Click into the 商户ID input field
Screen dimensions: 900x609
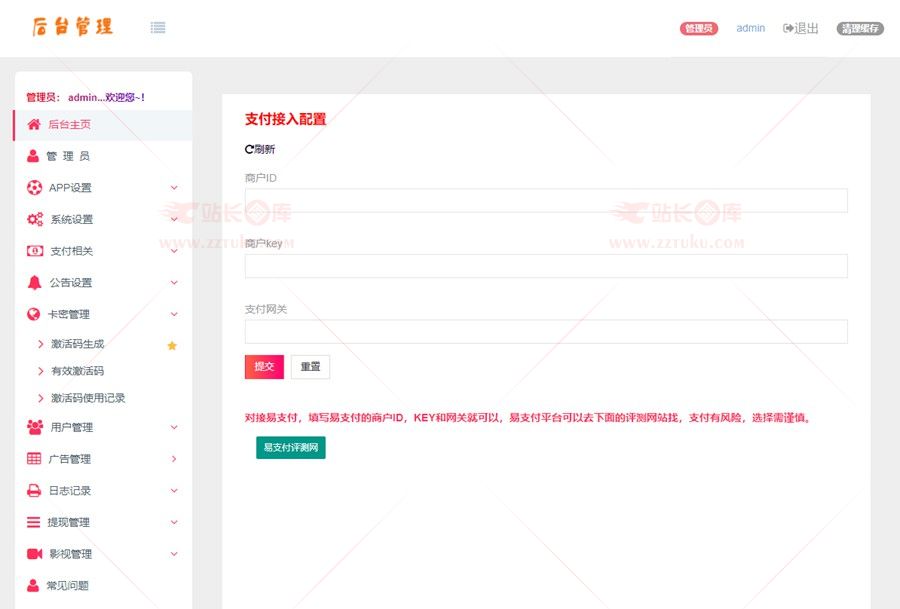click(546, 201)
